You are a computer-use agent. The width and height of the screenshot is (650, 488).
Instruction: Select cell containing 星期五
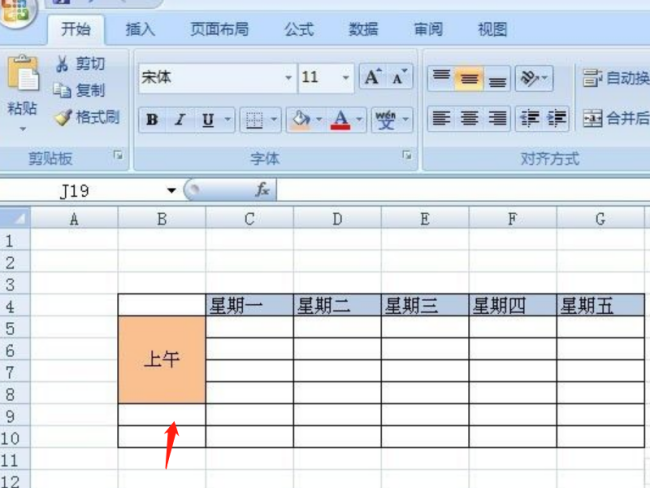point(601,306)
